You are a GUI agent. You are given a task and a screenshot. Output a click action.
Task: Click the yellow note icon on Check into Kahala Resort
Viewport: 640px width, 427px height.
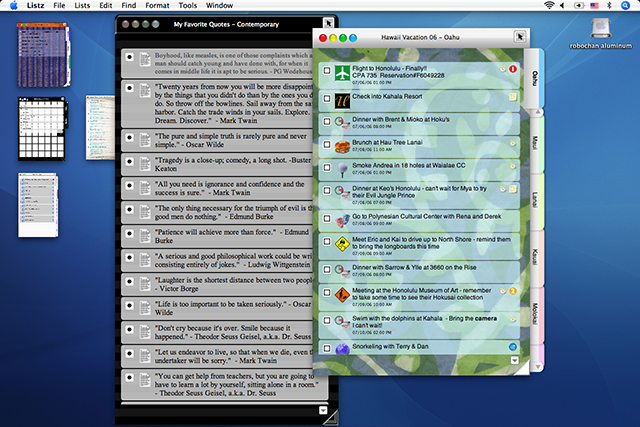click(513, 97)
